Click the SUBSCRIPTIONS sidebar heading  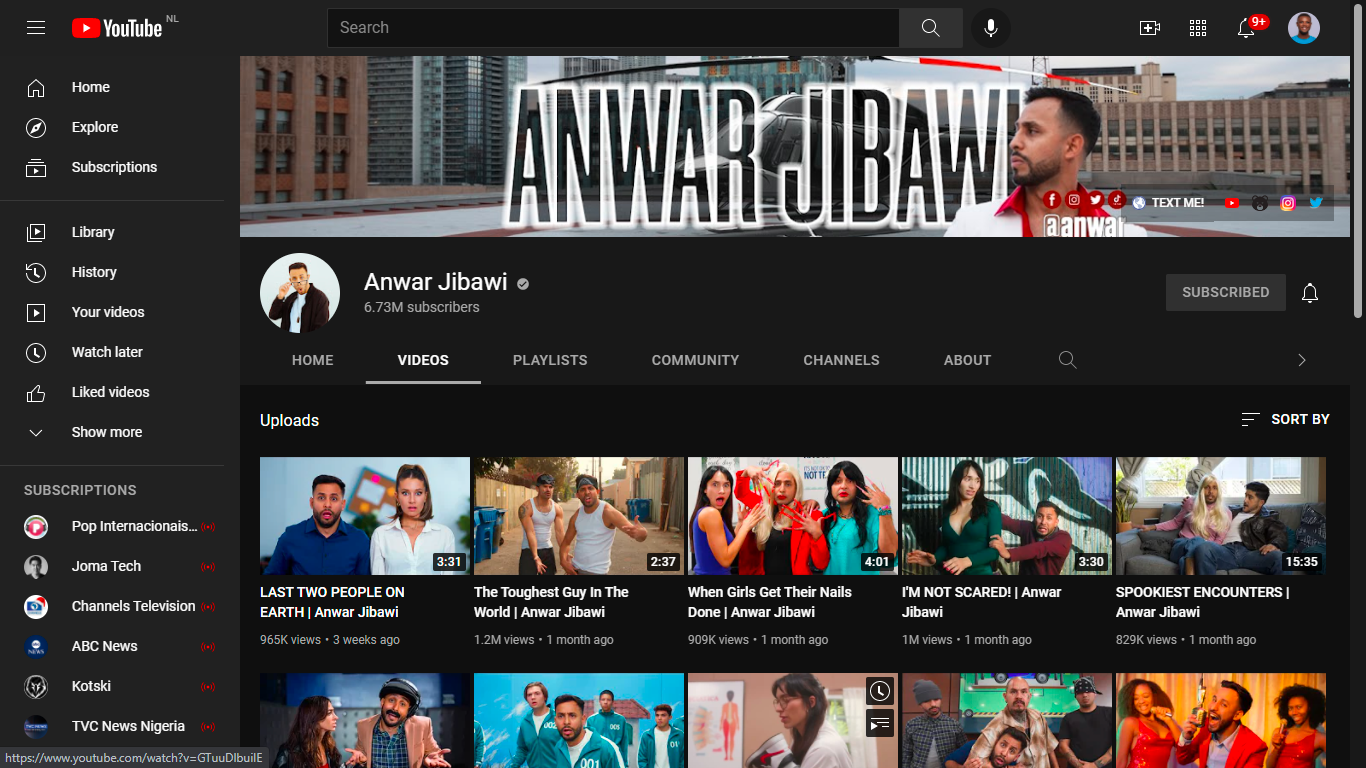80,490
